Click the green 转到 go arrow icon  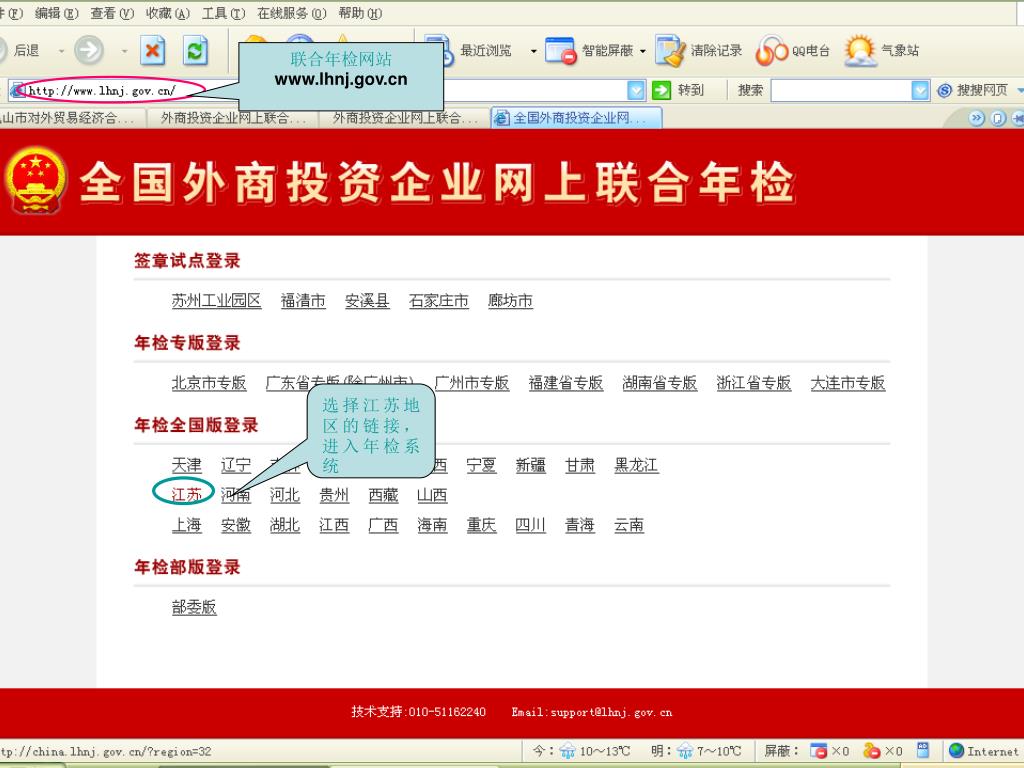[661, 90]
